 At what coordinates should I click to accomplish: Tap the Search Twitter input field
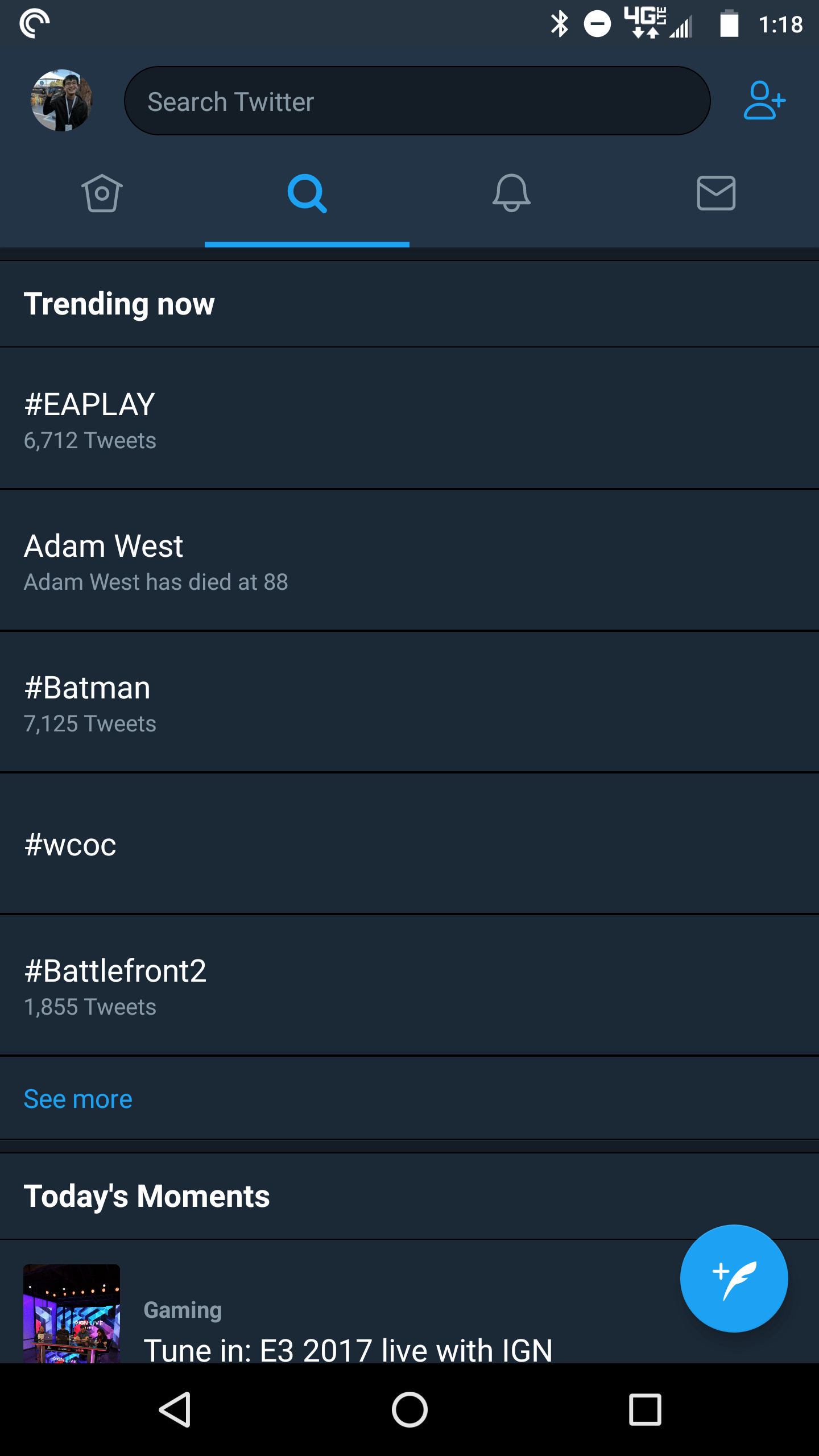pyautogui.click(x=418, y=101)
